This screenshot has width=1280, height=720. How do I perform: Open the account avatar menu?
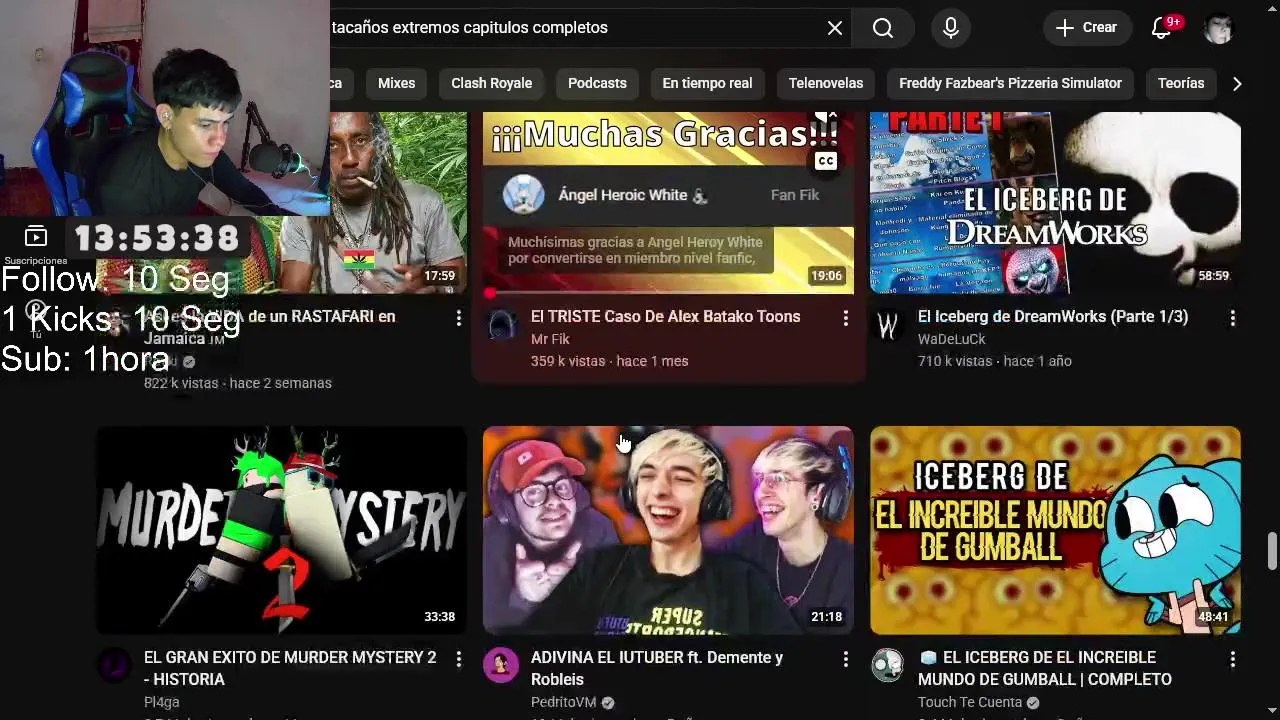tap(1218, 28)
